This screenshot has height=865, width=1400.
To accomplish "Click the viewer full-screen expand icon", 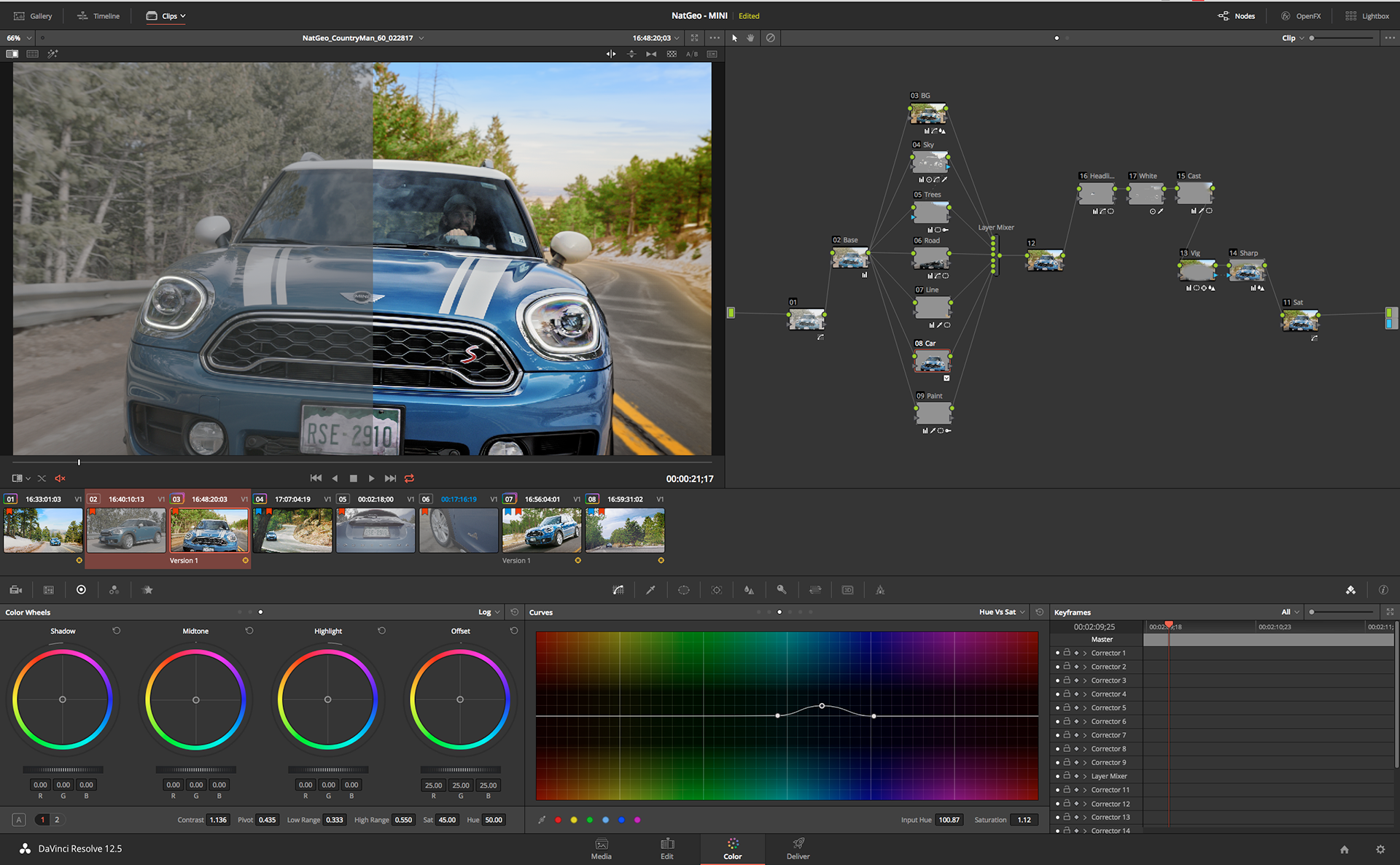I will 694,38.
